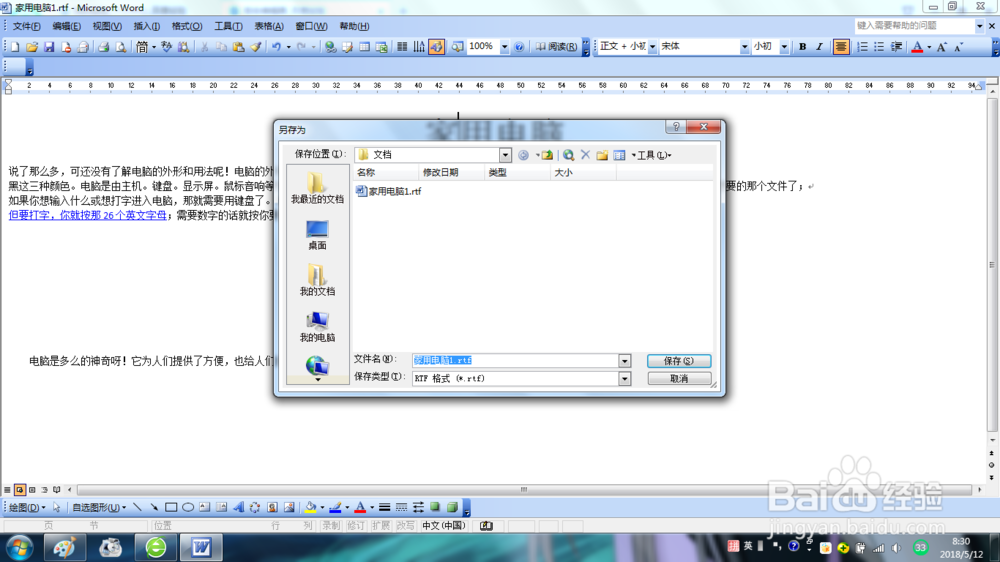Open the 编辑 menu
This screenshot has width=1000, height=562.
[x=66, y=26]
